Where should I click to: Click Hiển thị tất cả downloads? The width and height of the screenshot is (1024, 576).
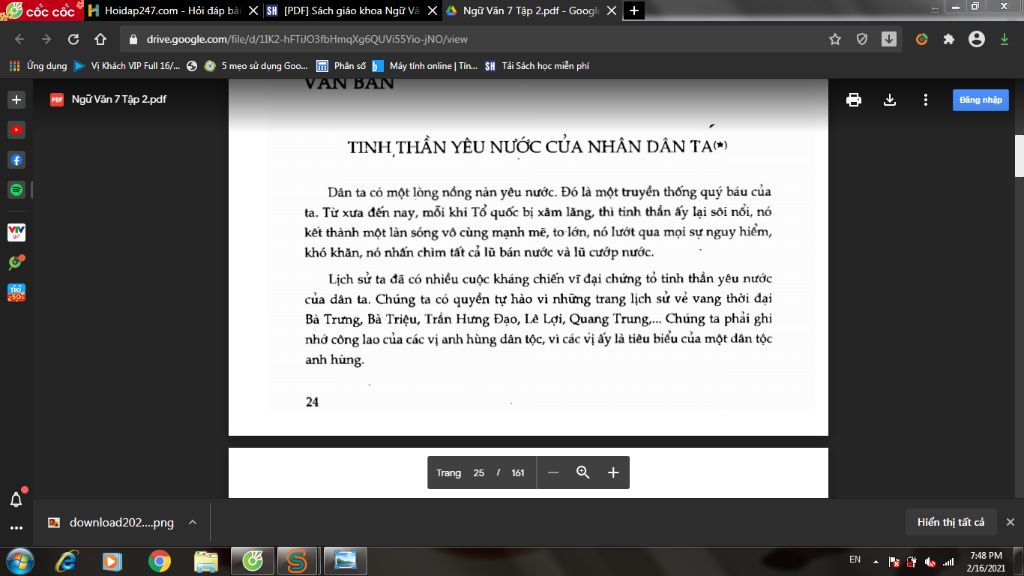coord(950,522)
